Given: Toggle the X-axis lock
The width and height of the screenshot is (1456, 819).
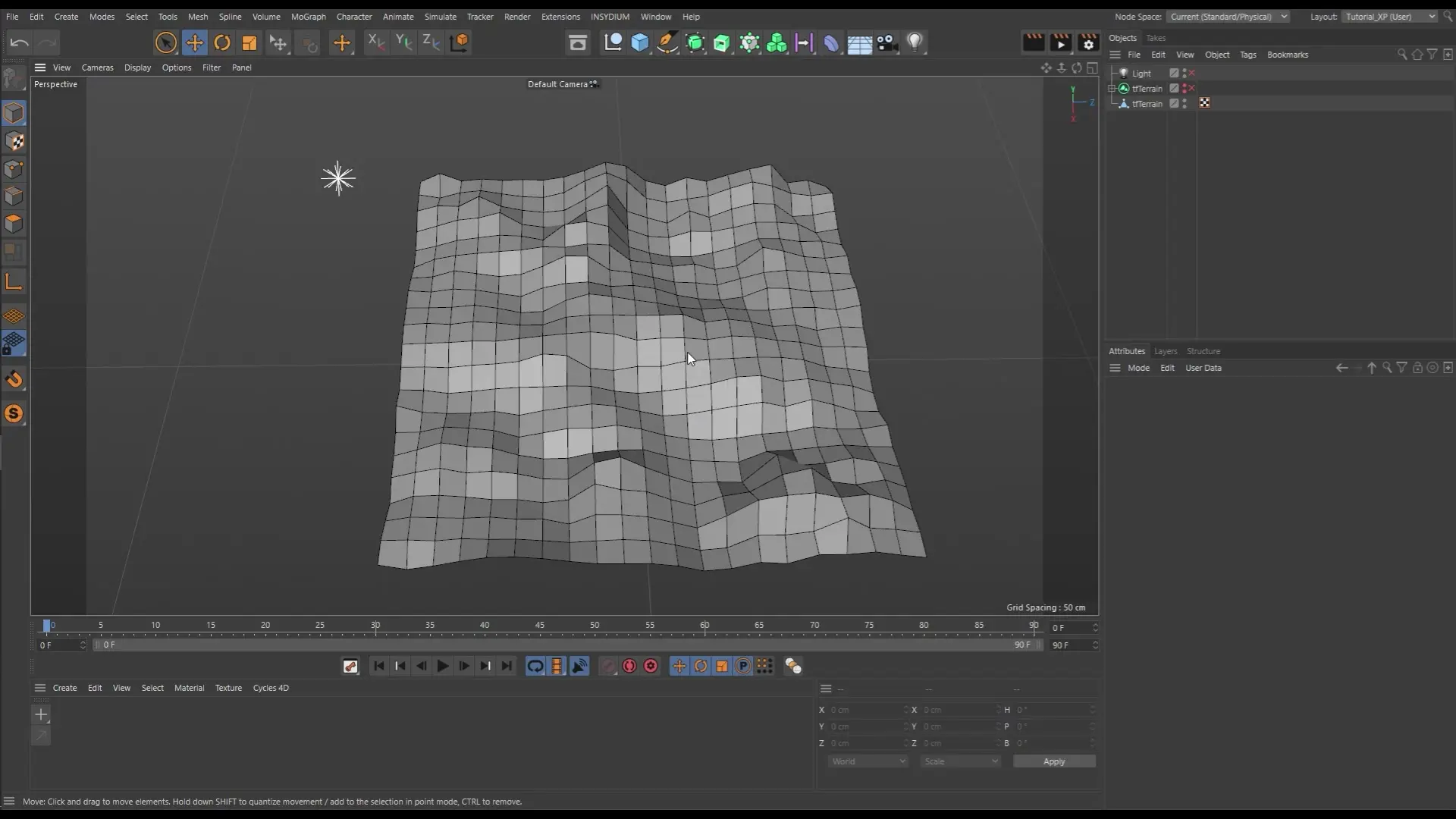Looking at the screenshot, I should [375, 42].
